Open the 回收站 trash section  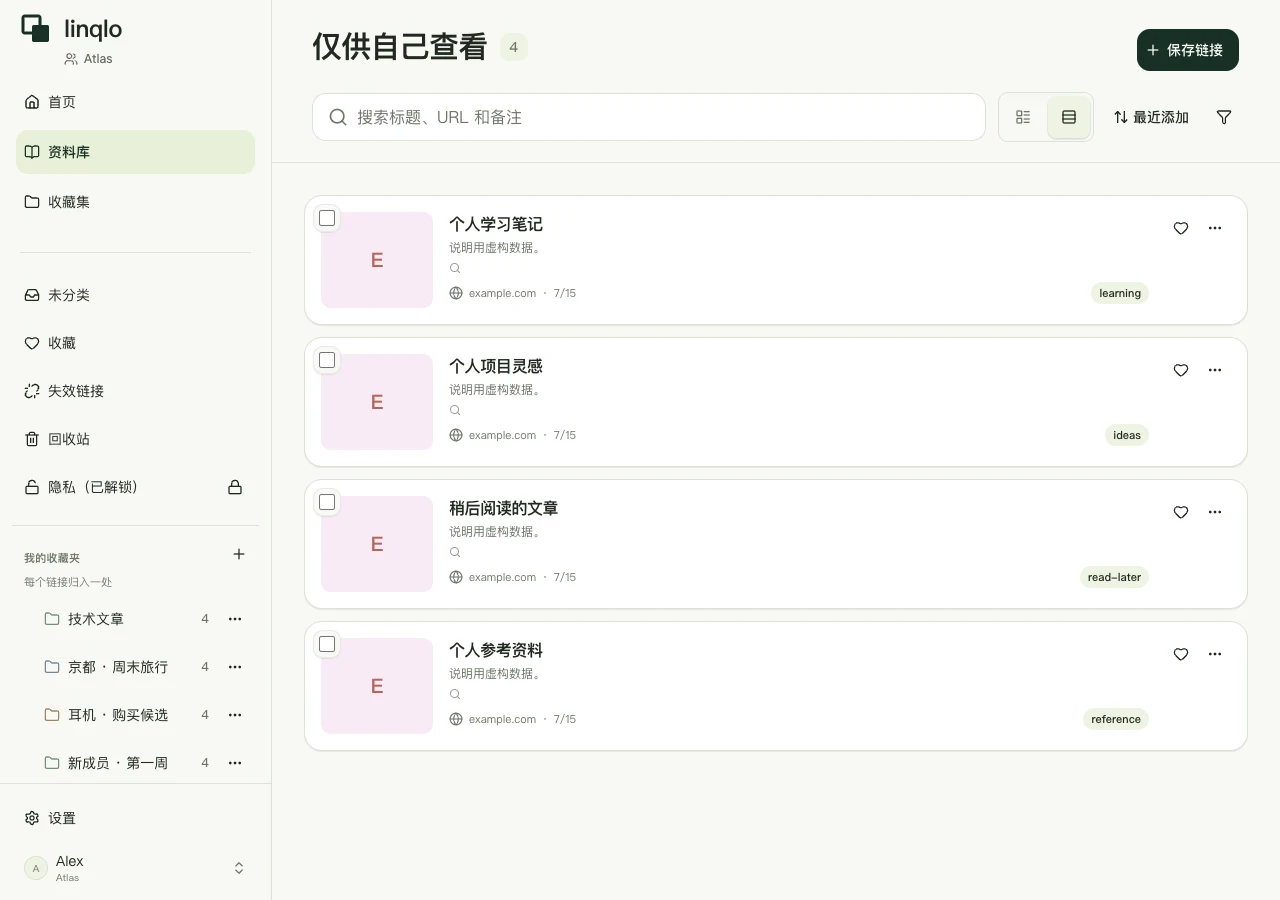[135, 439]
